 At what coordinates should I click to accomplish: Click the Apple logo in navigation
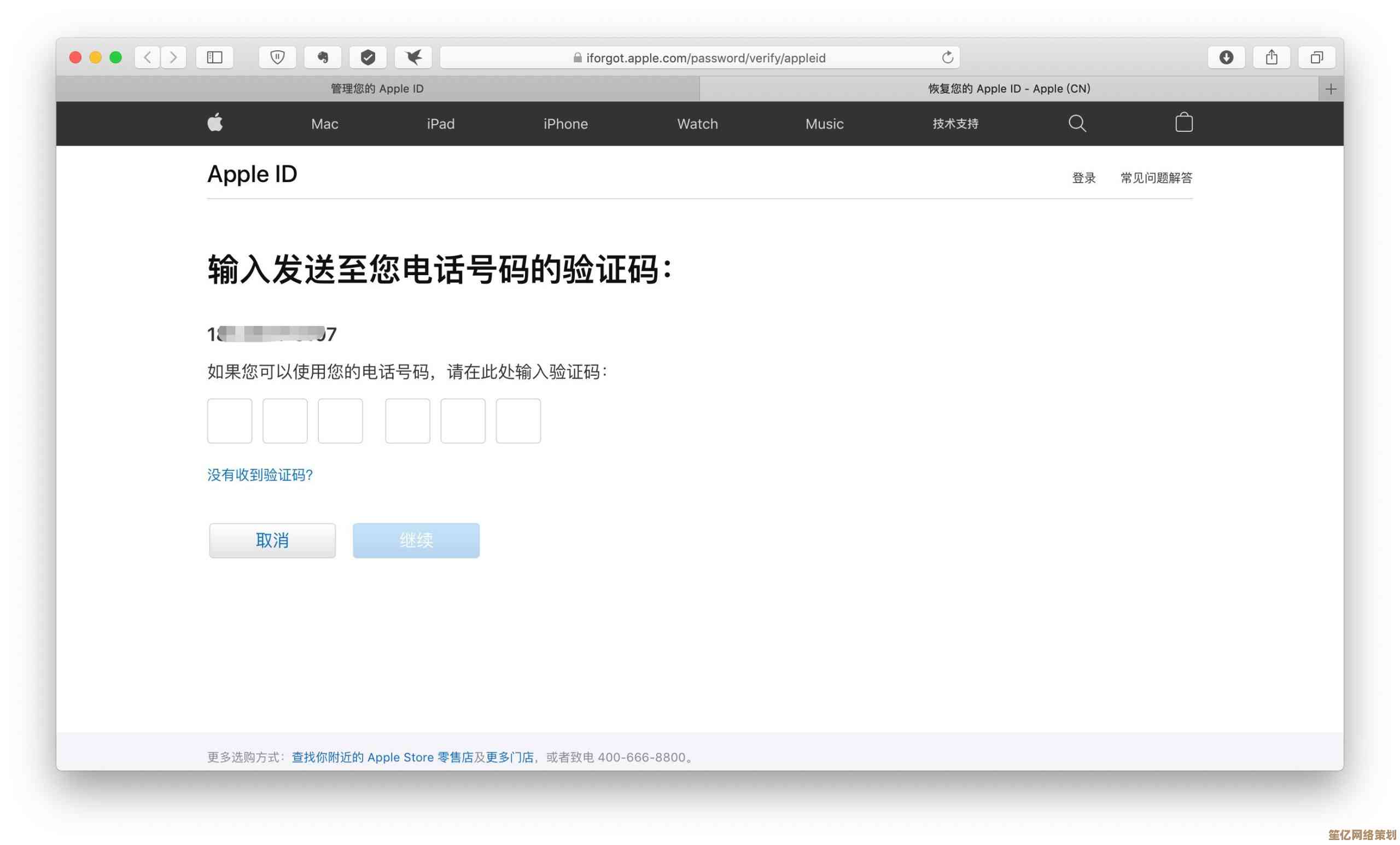215,123
